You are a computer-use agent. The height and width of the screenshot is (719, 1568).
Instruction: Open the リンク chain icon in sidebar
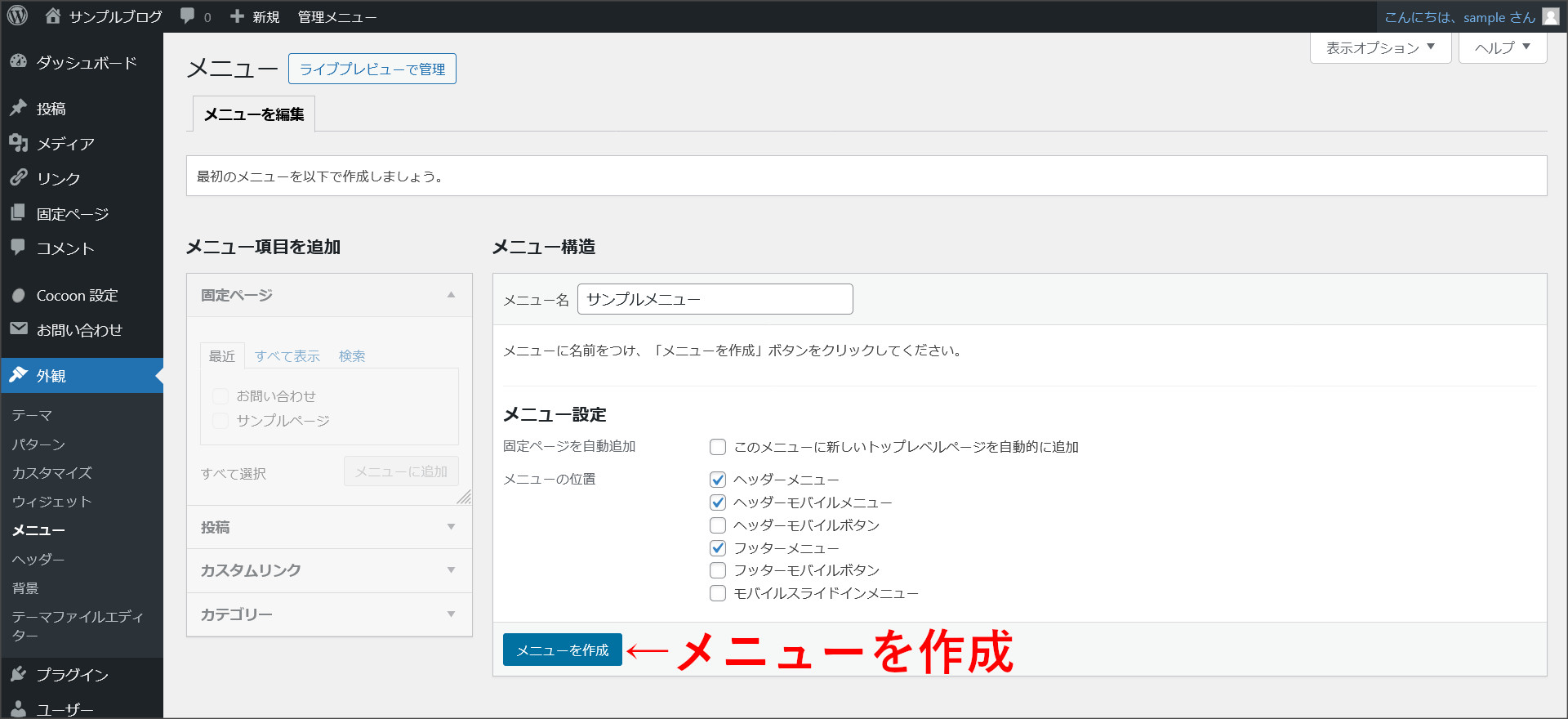18,178
